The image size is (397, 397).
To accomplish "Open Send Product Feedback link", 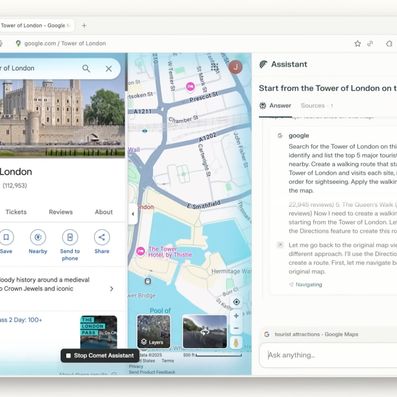I will click(x=152, y=372).
